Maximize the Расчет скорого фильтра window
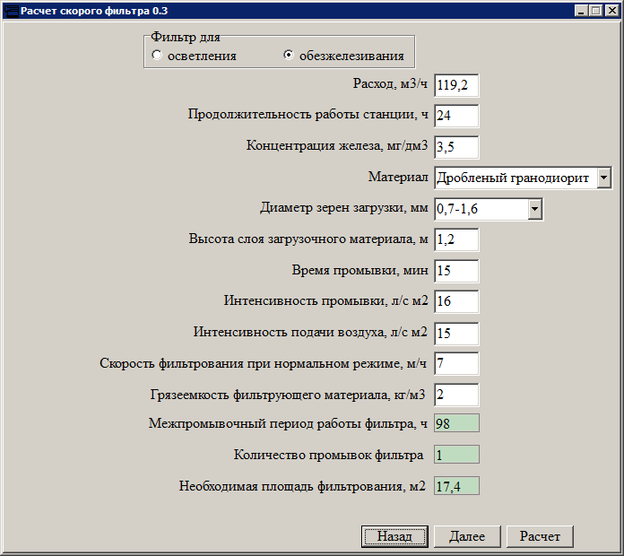 596,11
